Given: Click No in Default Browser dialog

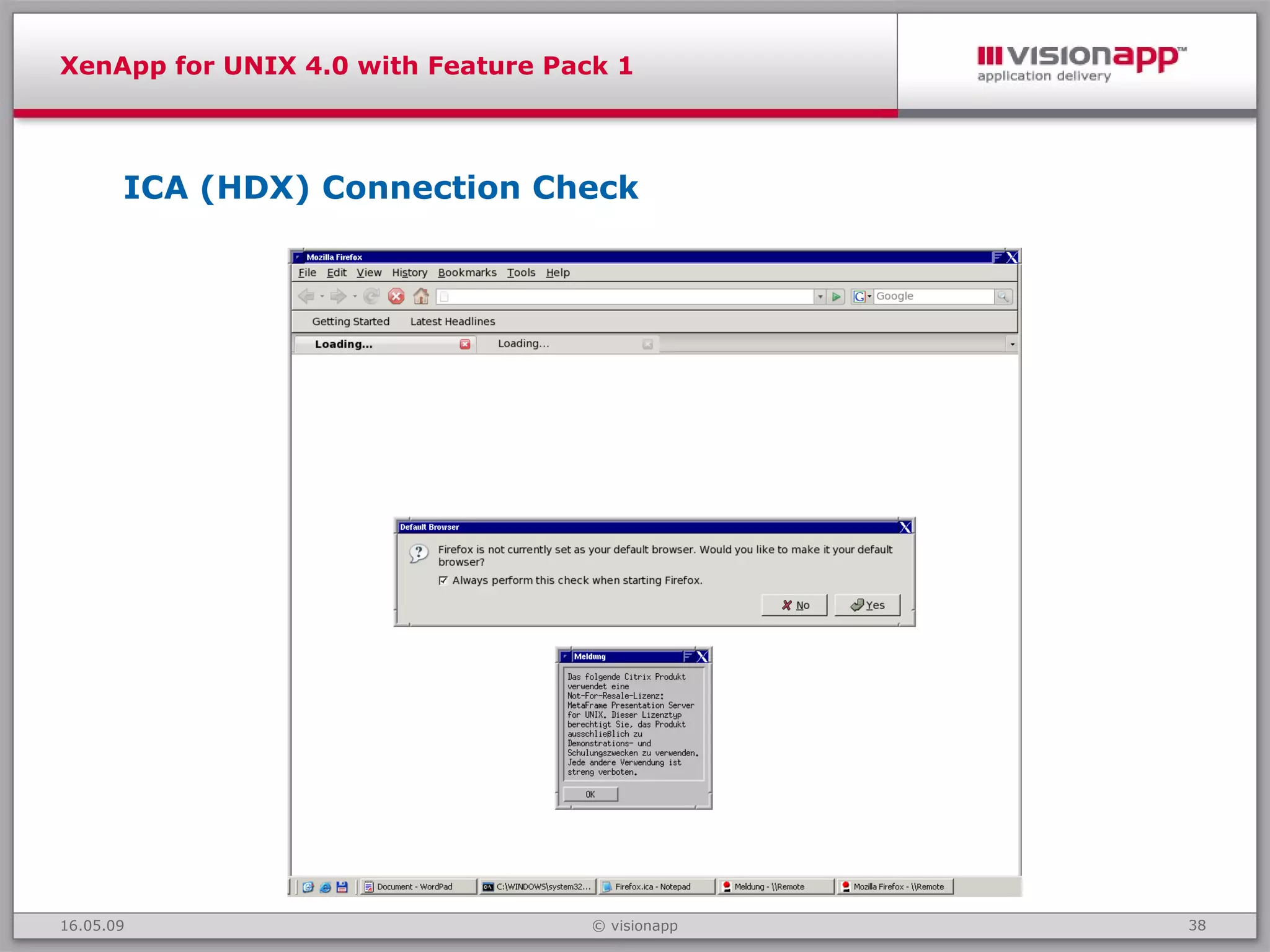Looking at the screenshot, I should coord(794,605).
